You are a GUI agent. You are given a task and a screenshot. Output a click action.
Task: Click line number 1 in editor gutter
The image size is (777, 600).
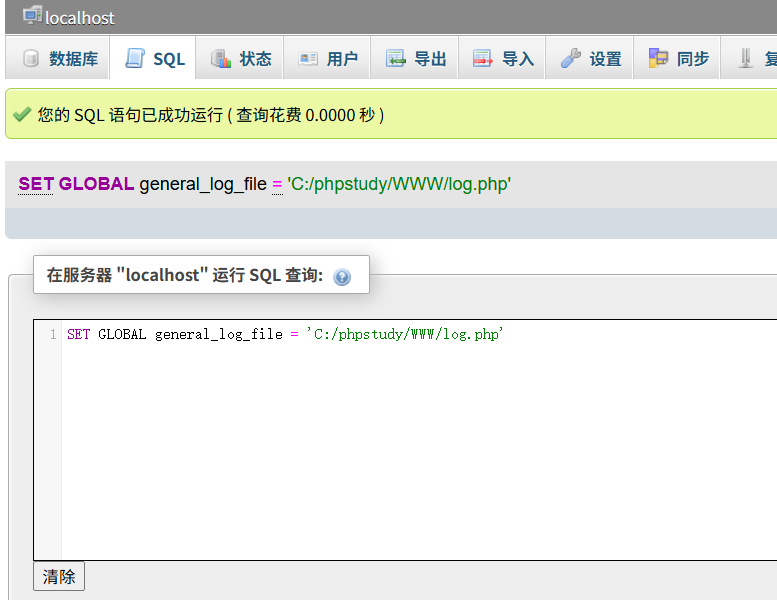pos(52,335)
